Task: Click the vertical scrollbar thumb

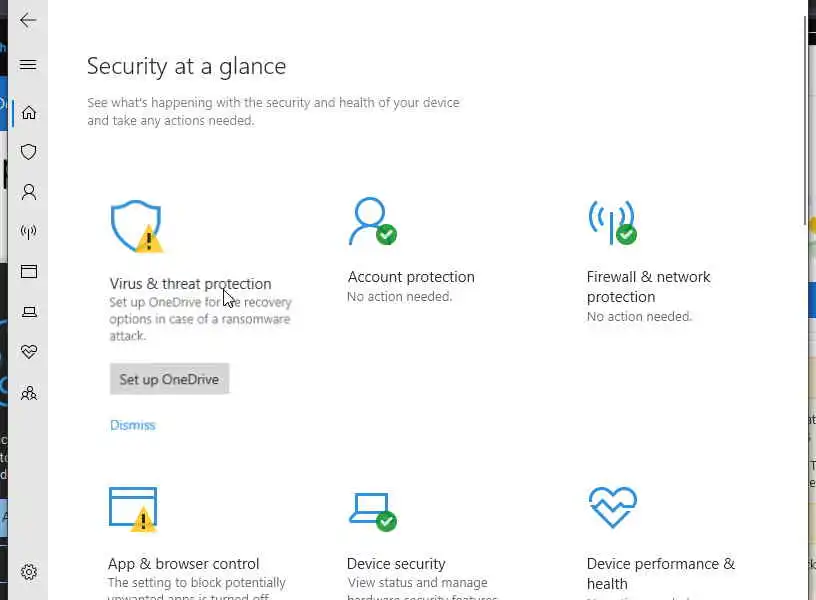Action: pyautogui.click(x=806, y=120)
